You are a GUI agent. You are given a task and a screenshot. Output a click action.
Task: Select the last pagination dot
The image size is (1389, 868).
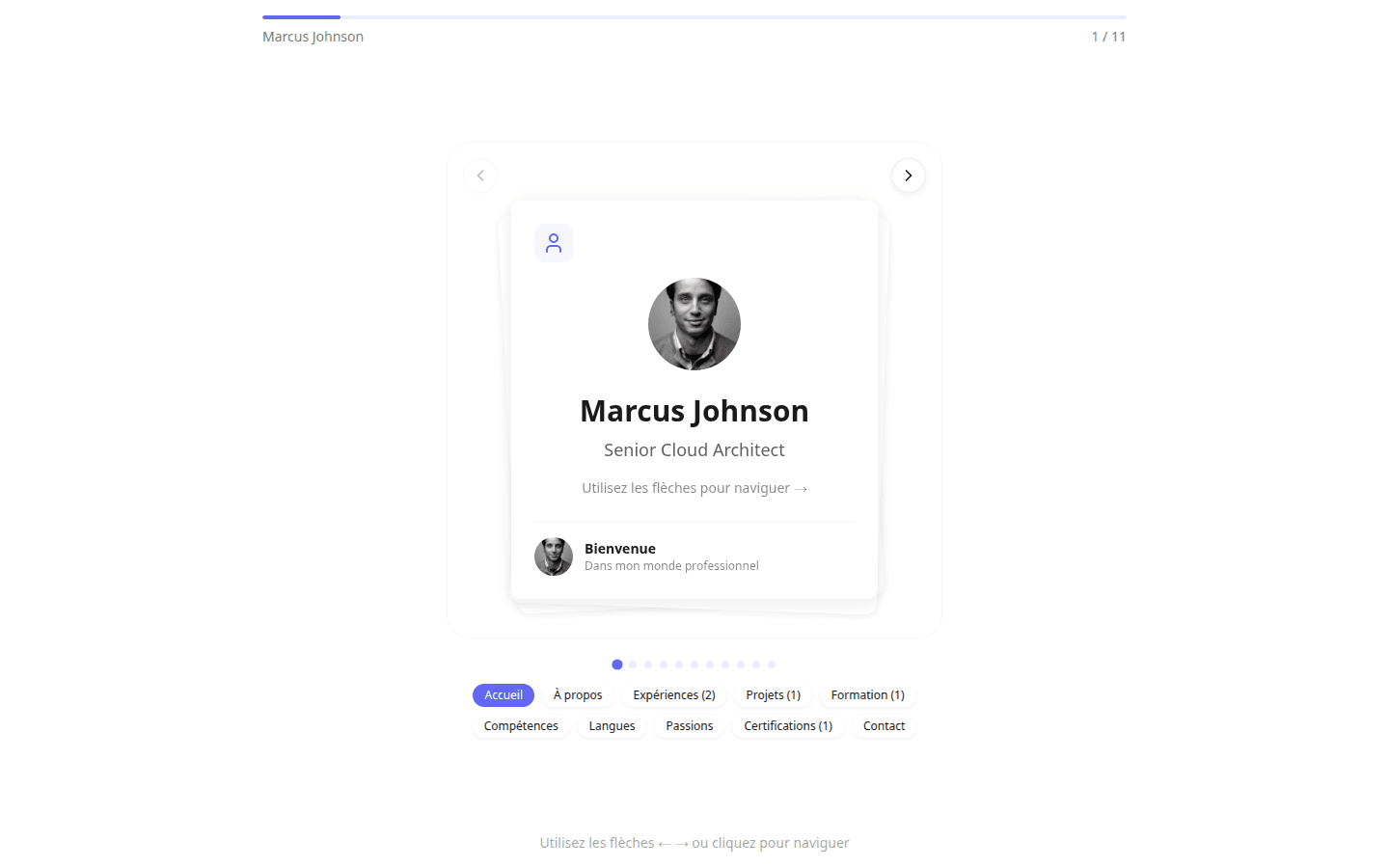[772, 665]
